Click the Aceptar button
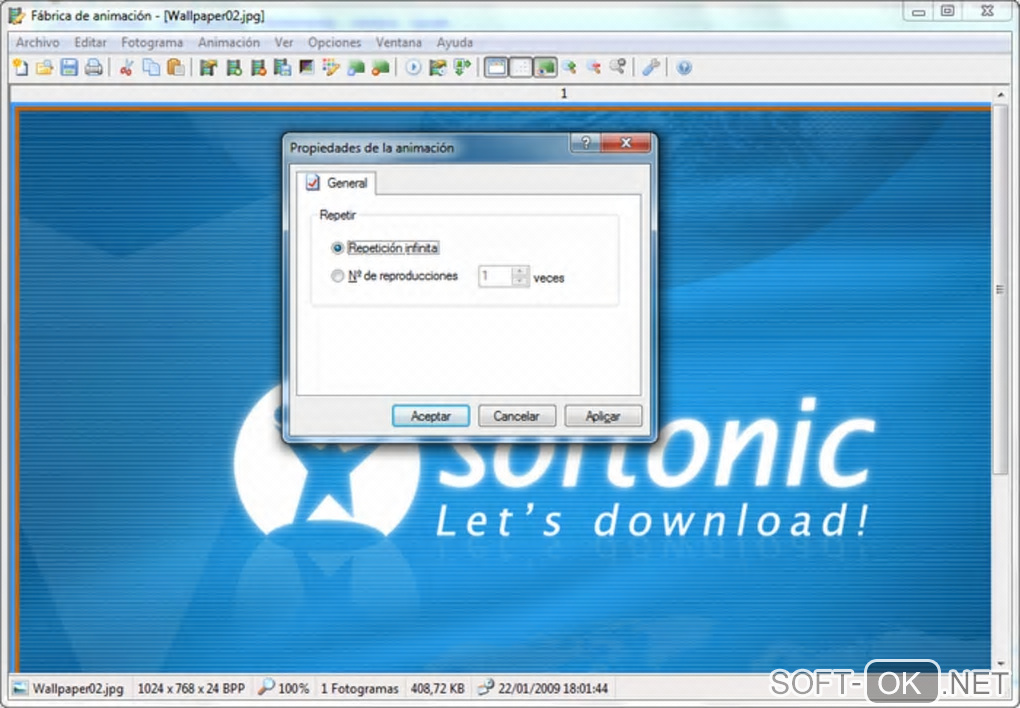The width and height of the screenshot is (1020, 708). click(431, 416)
